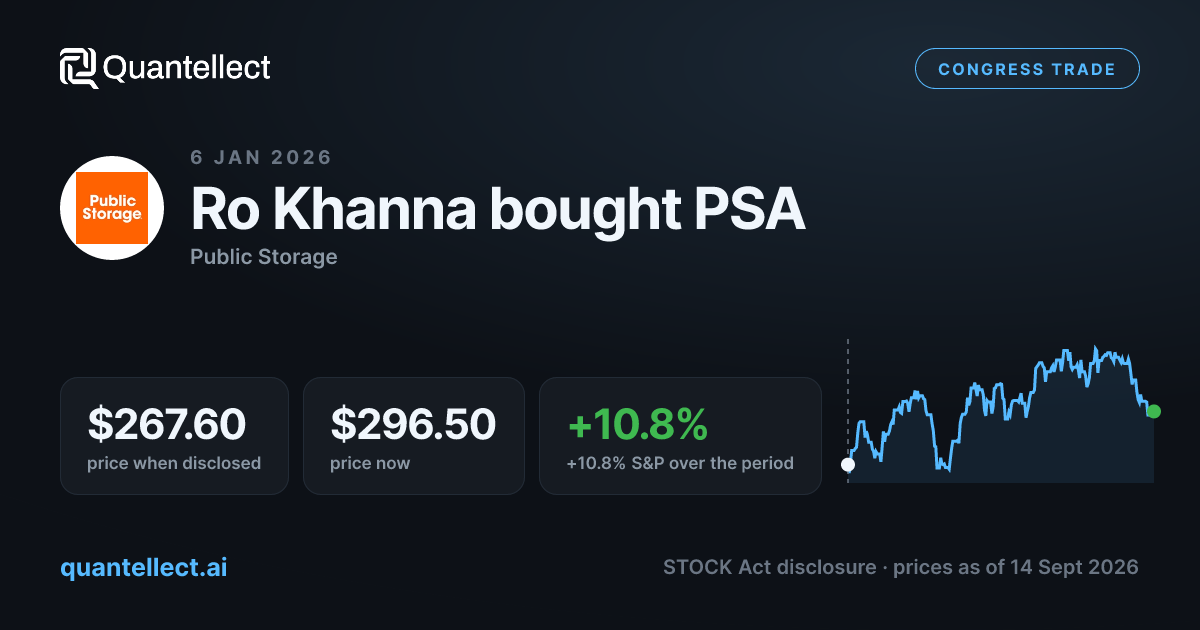Click the Public Storage company subtitle
Viewport: 1200px width, 630px height.
click(264, 257)
